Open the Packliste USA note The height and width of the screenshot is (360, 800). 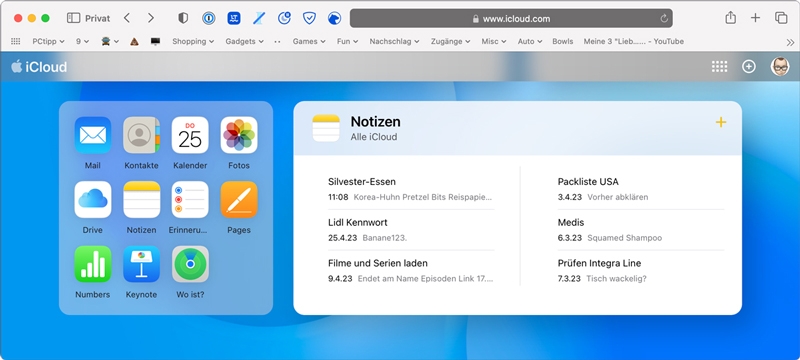(x=641, y=189)
